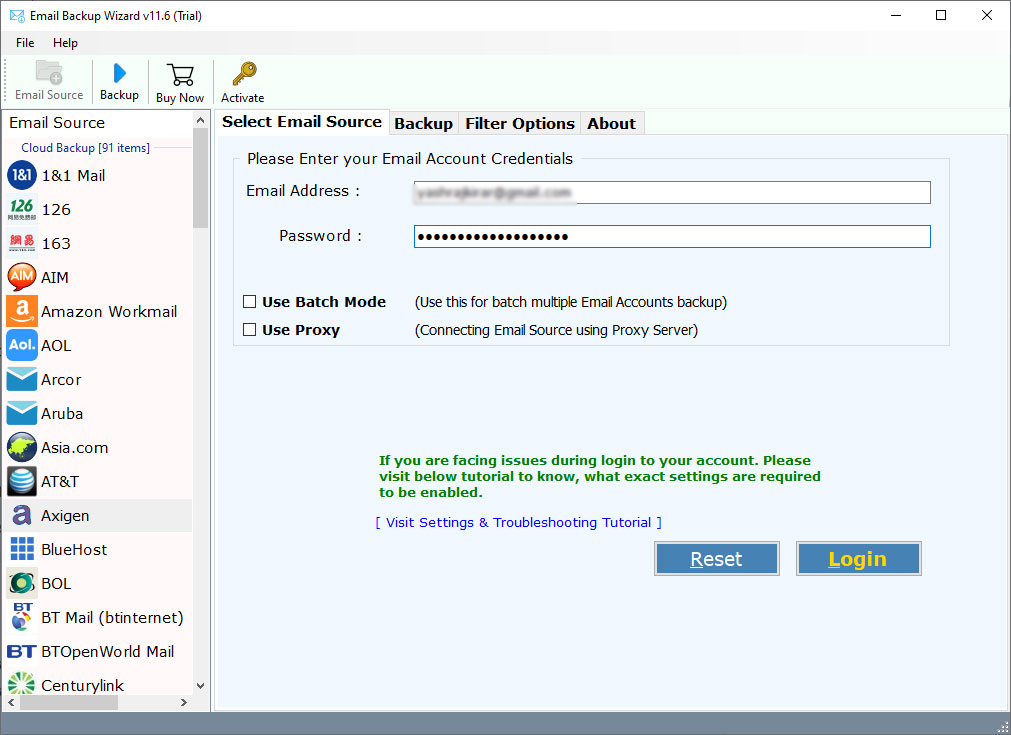Viewport: 1011px width, 735px height.
Task: Select the 126 mail icon
Action: coord(22,210)
